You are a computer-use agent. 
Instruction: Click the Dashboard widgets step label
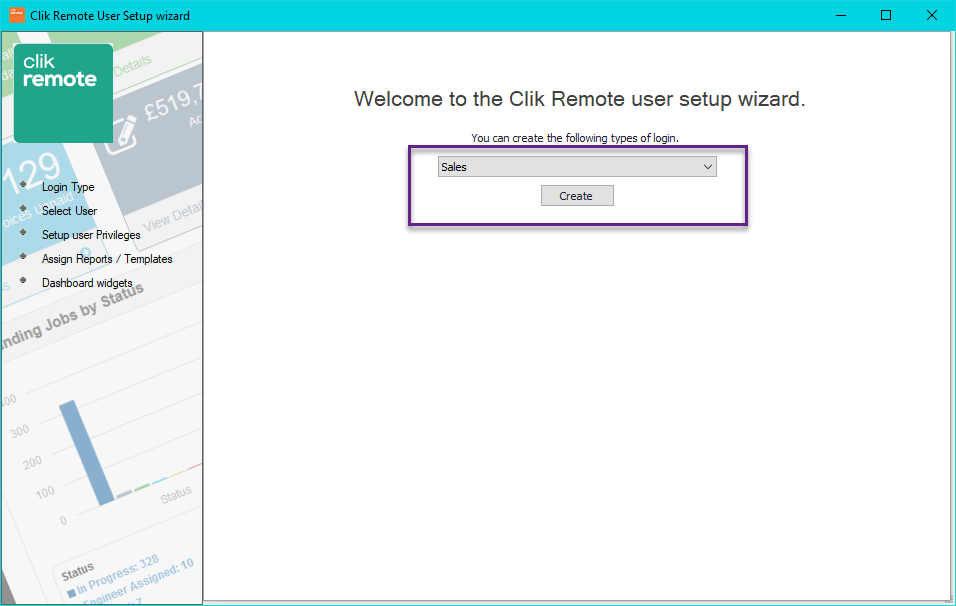pos(86,282)
